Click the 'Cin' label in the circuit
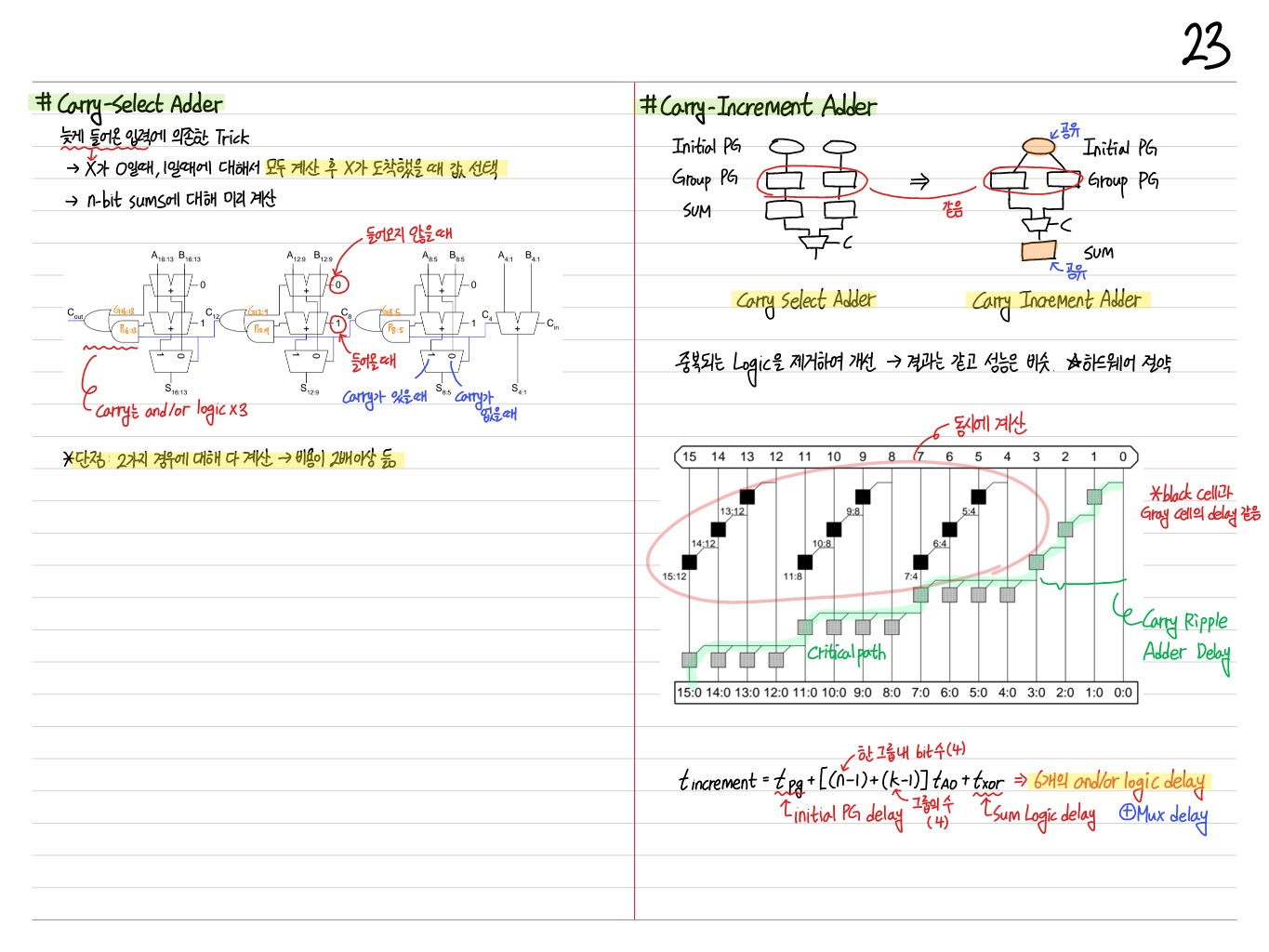This screenshot has width=1269, height=952. pyautogui.click(x=552, y=324)
